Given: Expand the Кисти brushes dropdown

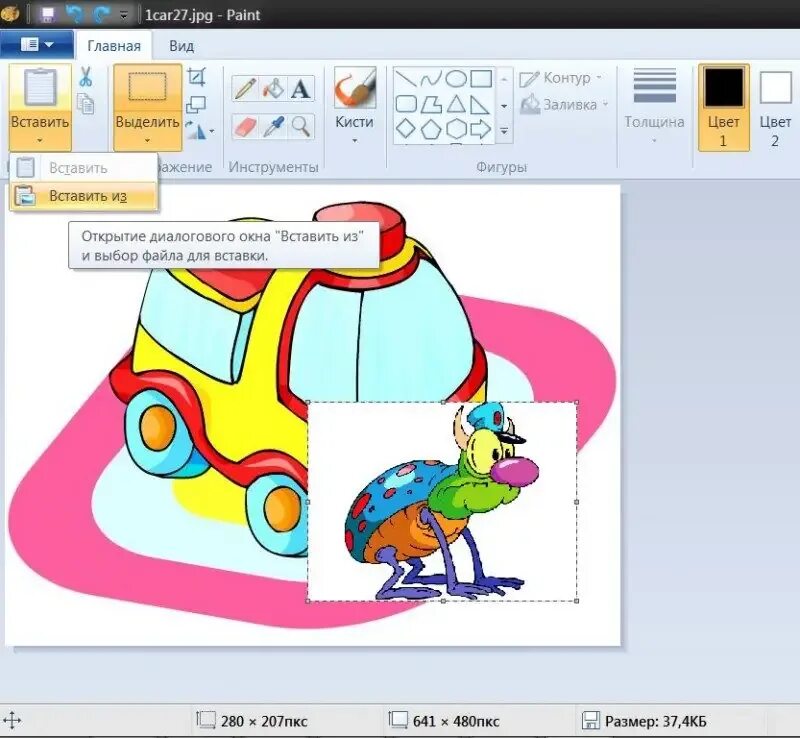Looking at the screenshot, I should 355,140.
